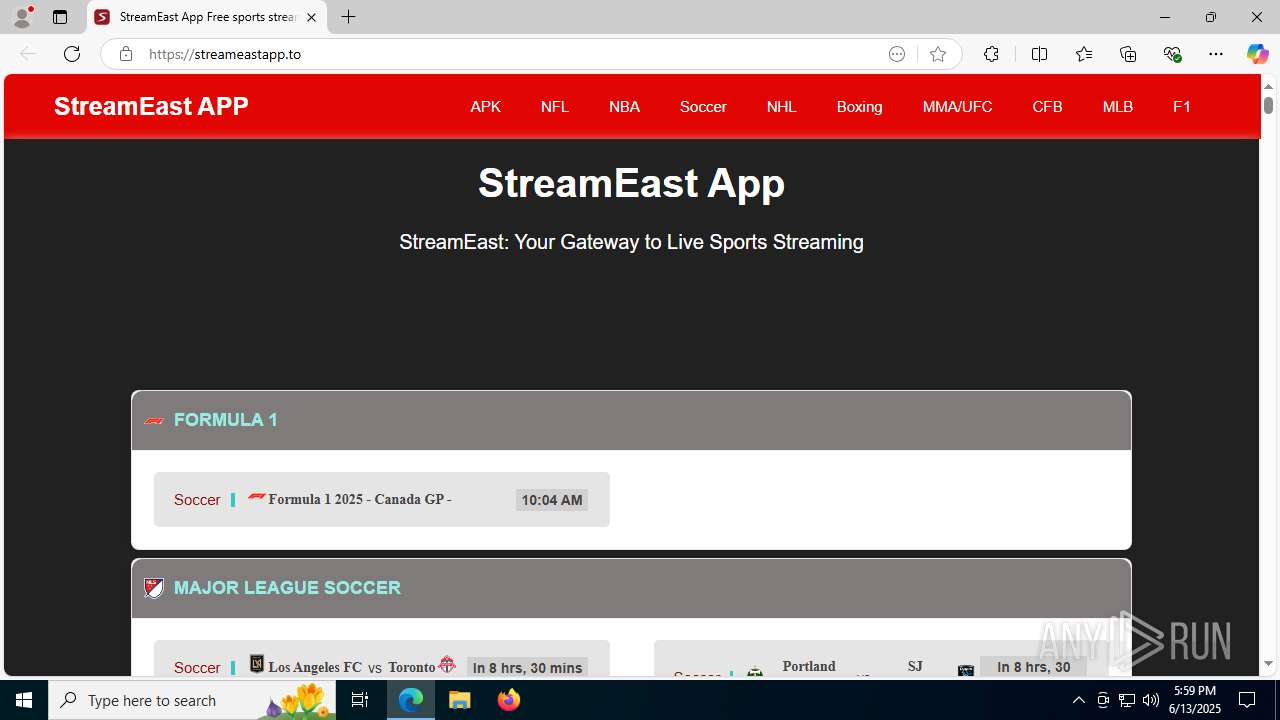Image resolution: width=1280 pixels, height=720 pixels.
Task: Open the MMA/UFC navigation link
Action: point(957,106)
